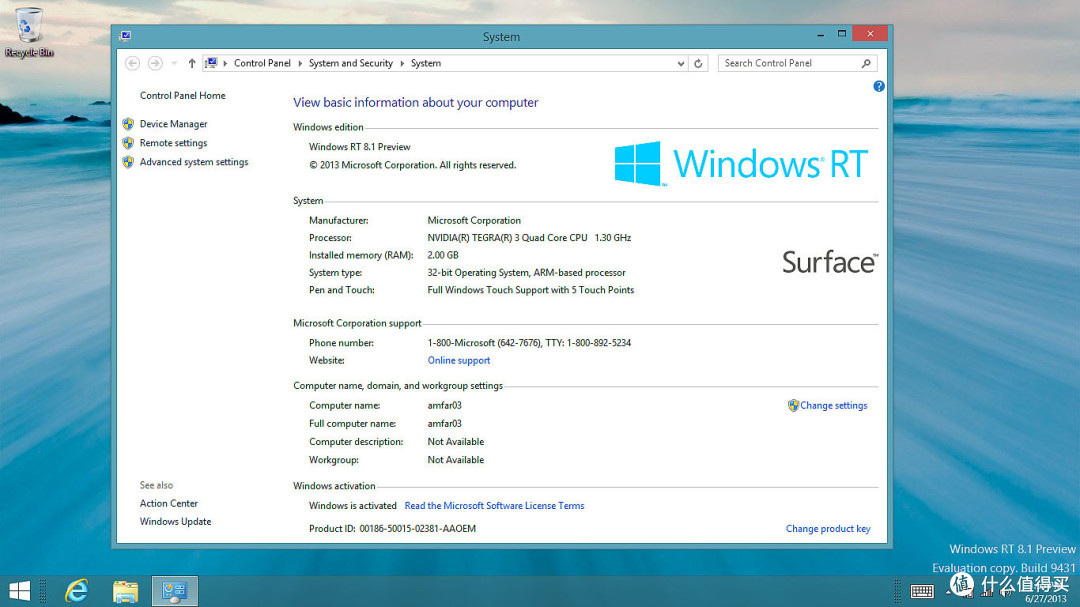Click the System control panel taskbar button
This screenshot has height=607, width=1080.
tap(174, 591)
